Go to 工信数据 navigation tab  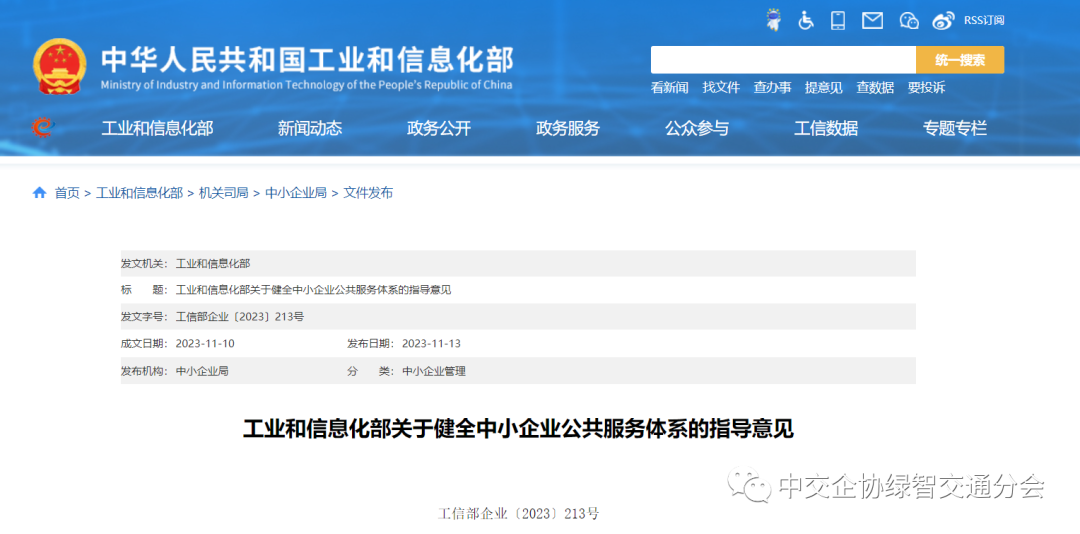tap(826, 128)
